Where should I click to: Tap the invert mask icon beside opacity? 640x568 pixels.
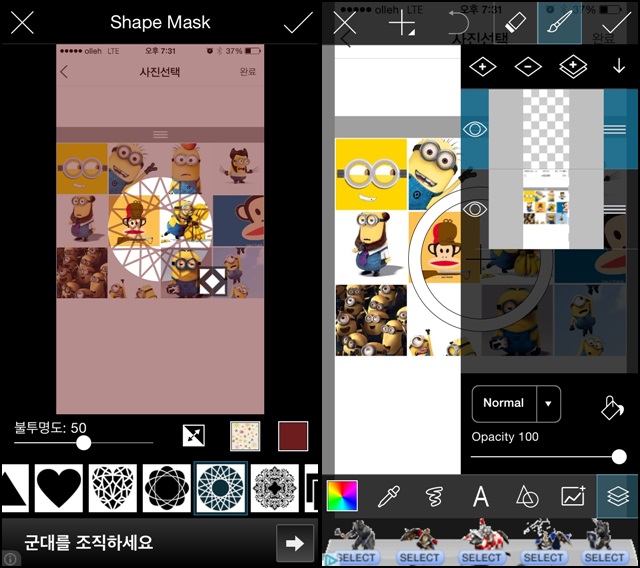click(x=194, y=435)
